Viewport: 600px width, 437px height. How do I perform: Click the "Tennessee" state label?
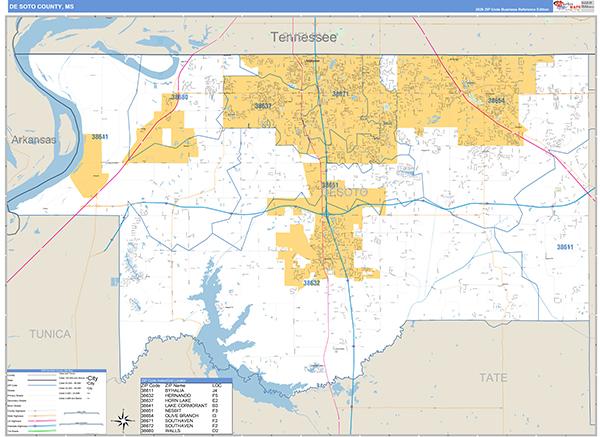pyautogui.click(x=303, y=37)
